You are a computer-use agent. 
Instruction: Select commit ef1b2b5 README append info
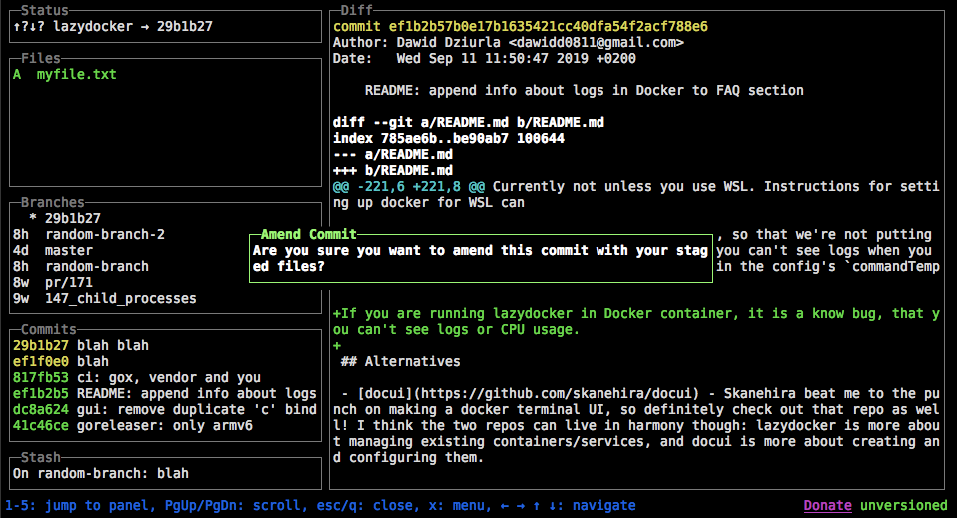coord(165,394)
